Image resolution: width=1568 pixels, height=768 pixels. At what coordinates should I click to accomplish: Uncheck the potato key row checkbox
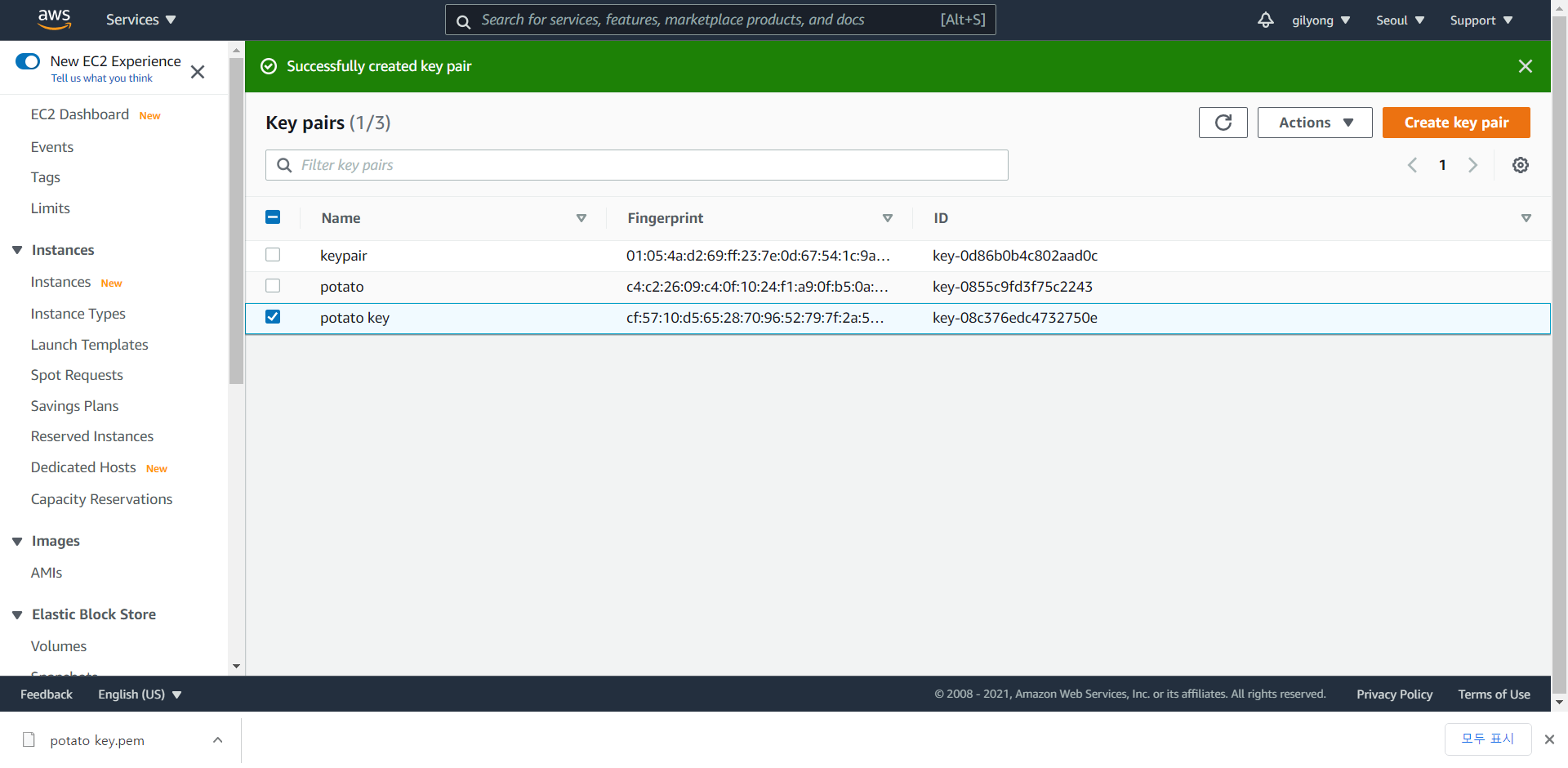273,317
